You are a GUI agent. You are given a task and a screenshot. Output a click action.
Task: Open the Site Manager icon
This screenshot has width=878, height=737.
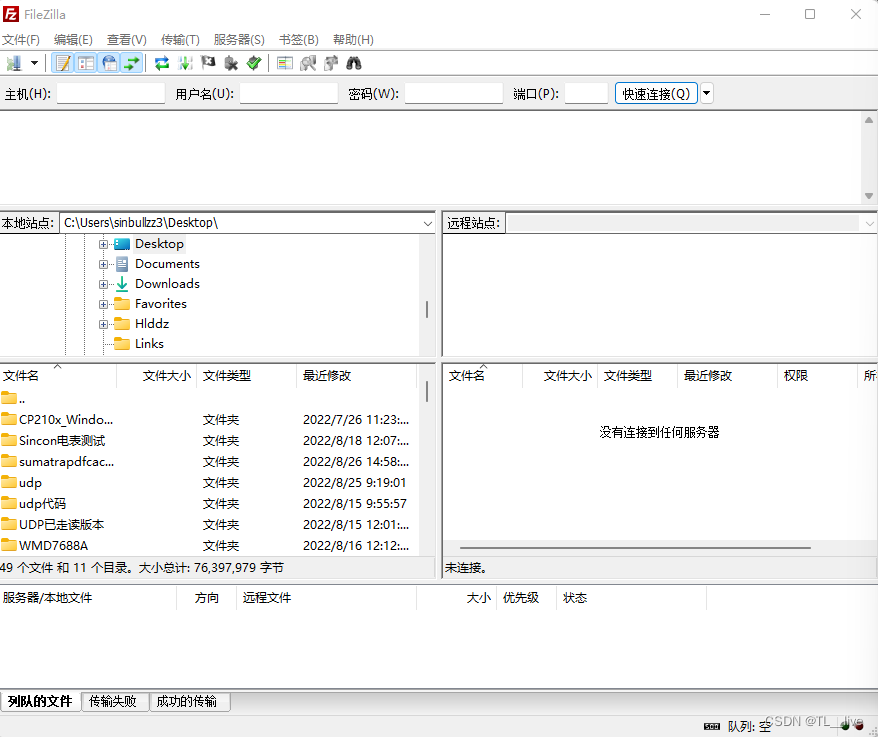pyautogui.click(x=14, y=63)
